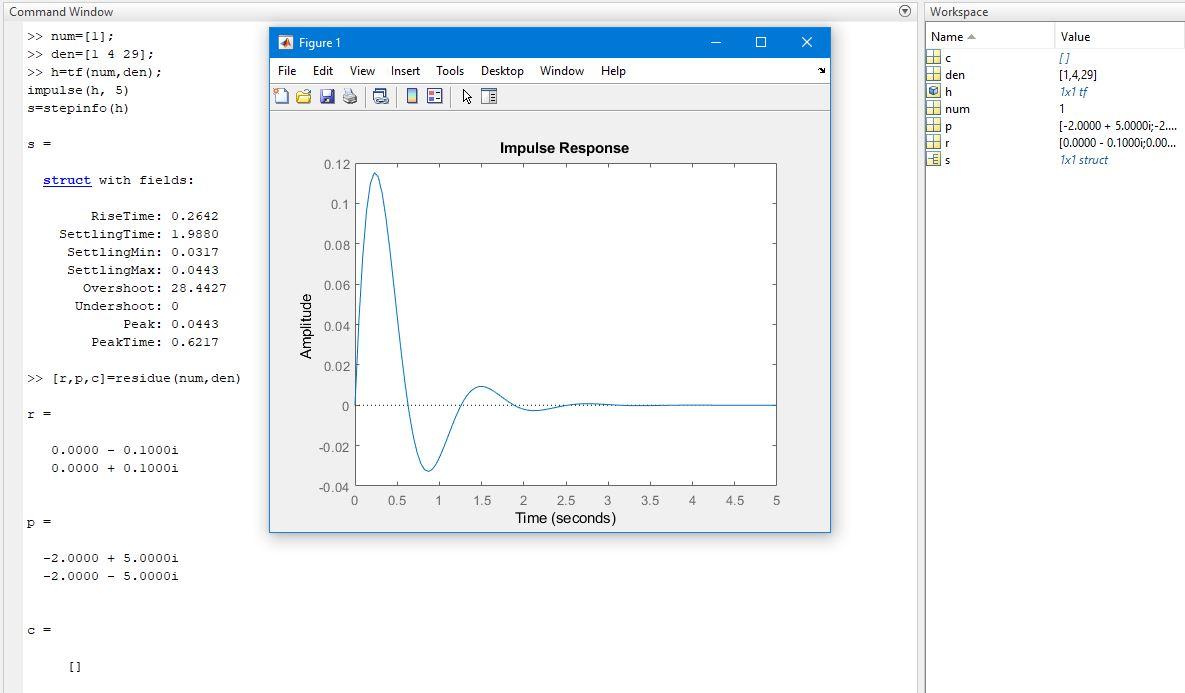
Task: Open the Edit menu in Figure 1
Action: tap(323, 71)
